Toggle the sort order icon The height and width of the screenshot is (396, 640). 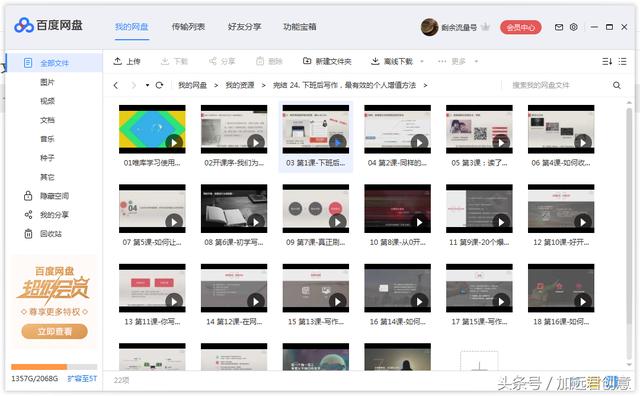pos(607,61)
